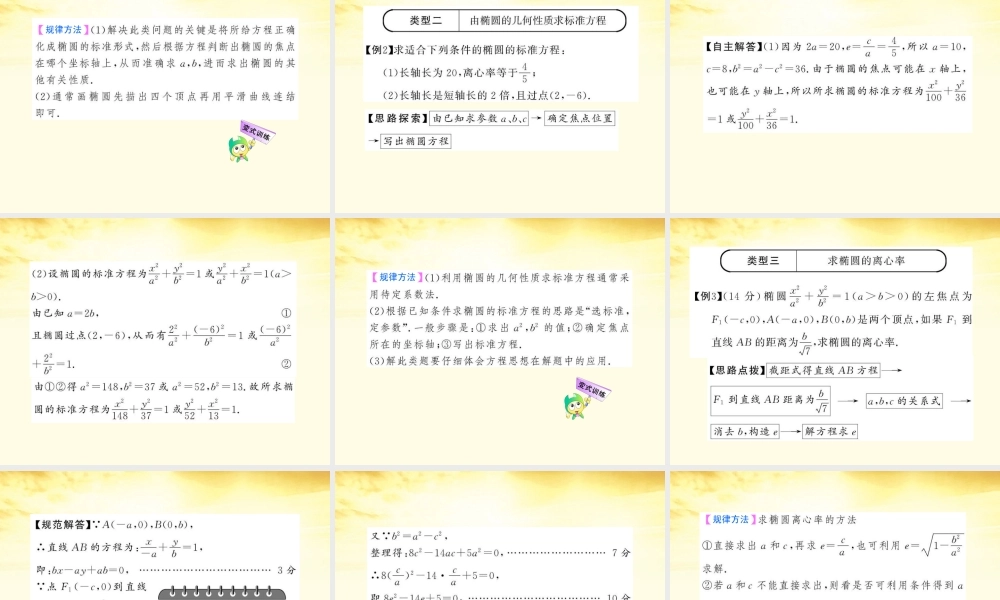Click the box 确定焦点位置

pyautogui.click(x=580, y=118)
